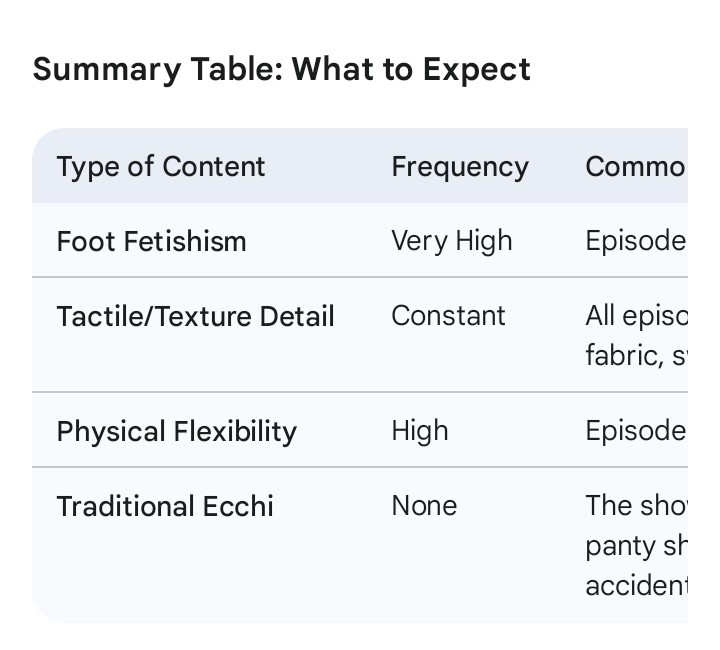Click the 'Constant' frequency cell
The height and width of the screenshot is (650, 720).
[448, 316]
